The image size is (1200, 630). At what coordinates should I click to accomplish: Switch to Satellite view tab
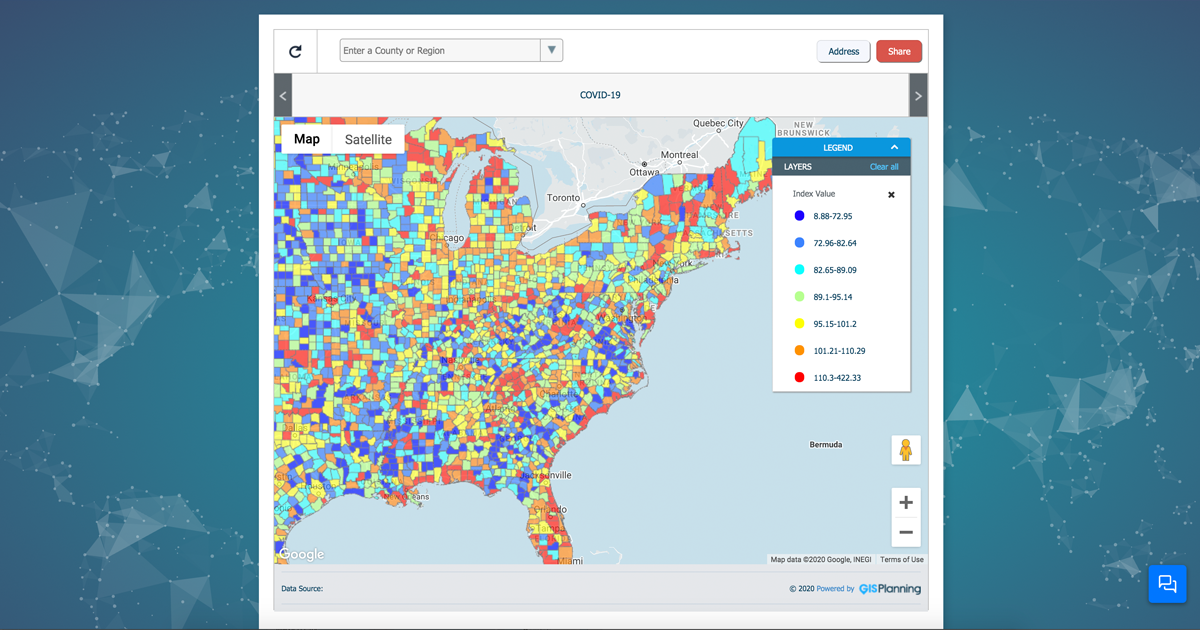(x=368, y=139)
